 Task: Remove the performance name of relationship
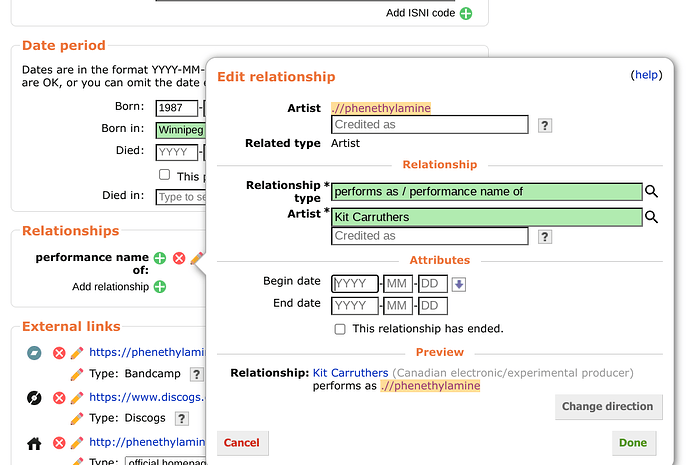(179, 258)
